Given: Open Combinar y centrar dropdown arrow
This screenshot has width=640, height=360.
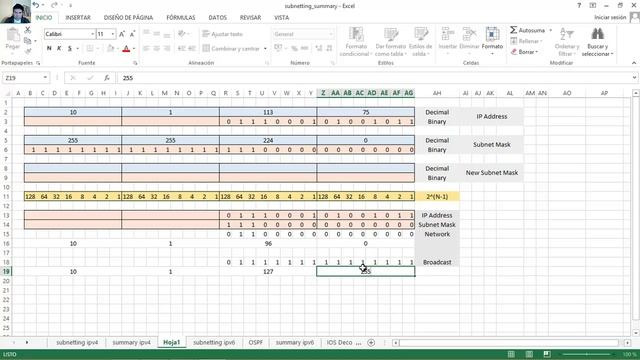Looking at the screenshot, I should click(265, 49).
